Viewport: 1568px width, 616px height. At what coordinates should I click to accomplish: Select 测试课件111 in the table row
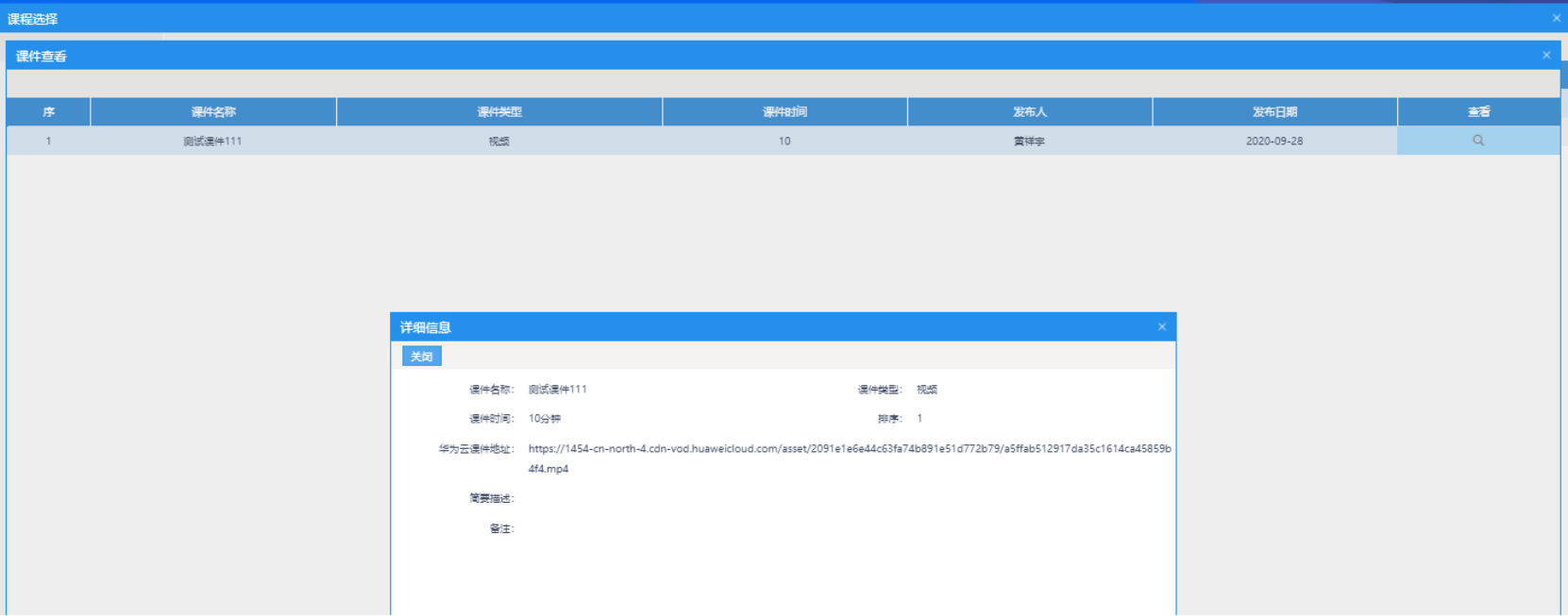pyautogui.click(x=212, y=141)
